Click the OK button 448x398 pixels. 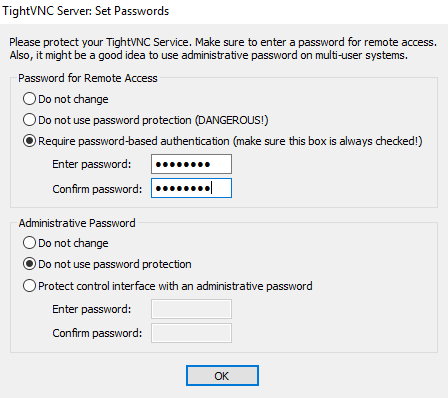[x=222, y=376]
